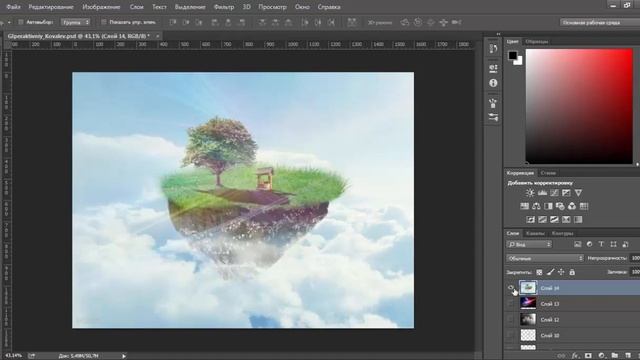Viewport: 640px width, 360px height.
Task: Toggle lock all padlock icon
Action: 572,272
